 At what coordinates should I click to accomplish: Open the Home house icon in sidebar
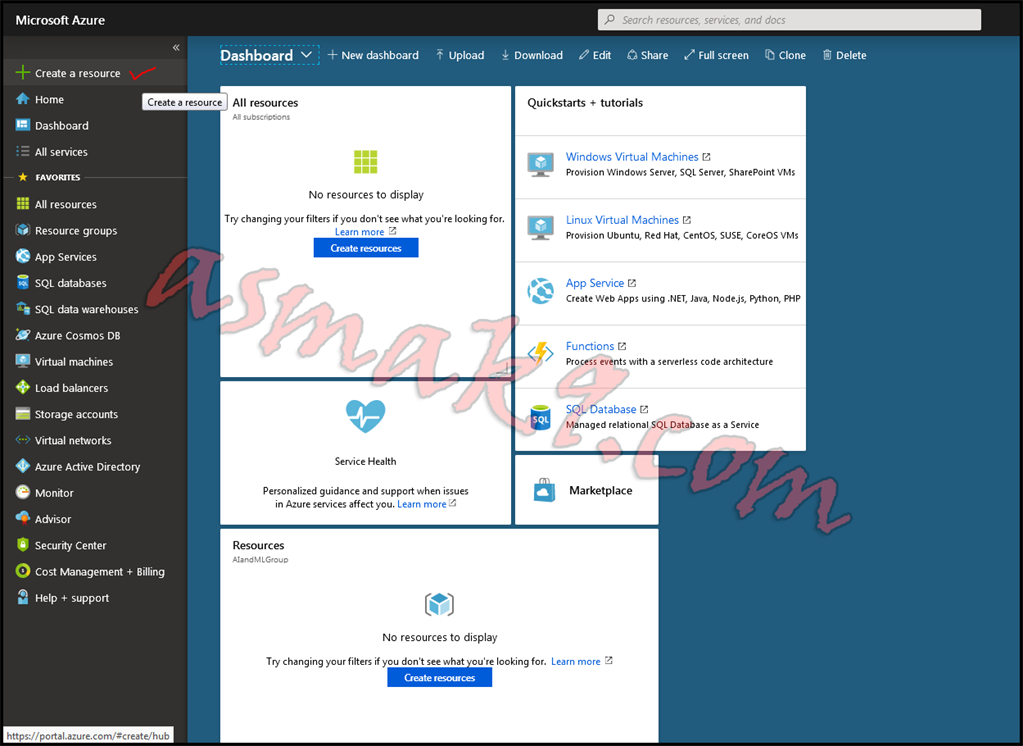23,99
